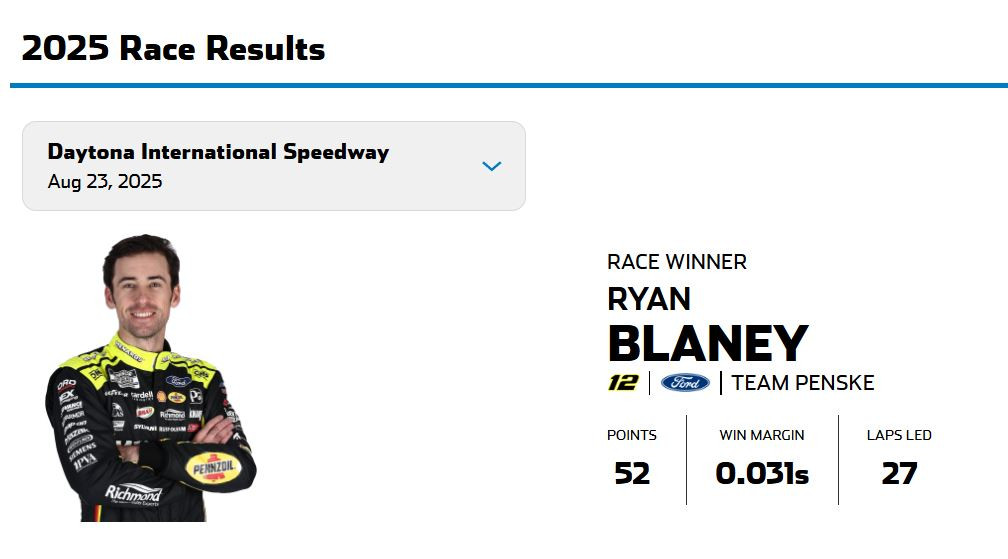Click the WIN MARGIN 0.031s value
The height and width of the screenshot is (559, 1008).
[x=762, y=474]
